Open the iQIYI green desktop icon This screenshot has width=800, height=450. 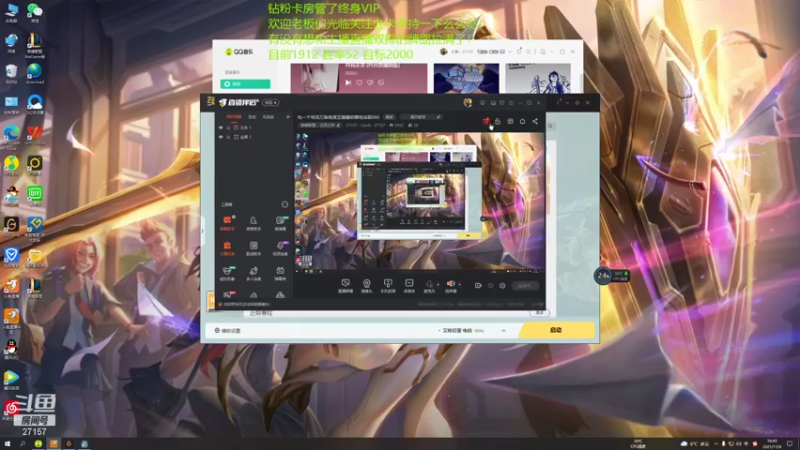(35, 195)
